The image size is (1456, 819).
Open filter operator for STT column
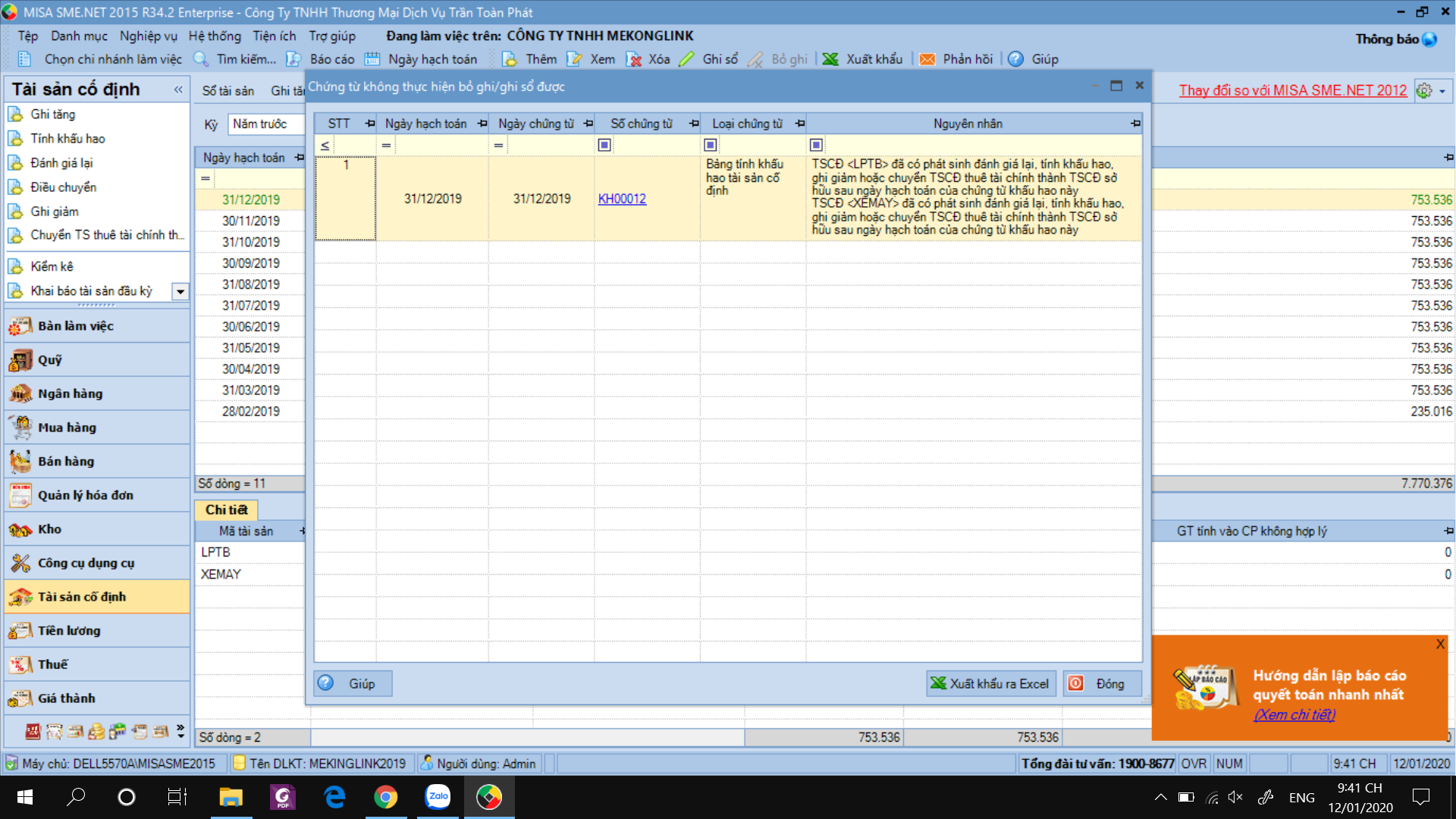tap(325, 145)
